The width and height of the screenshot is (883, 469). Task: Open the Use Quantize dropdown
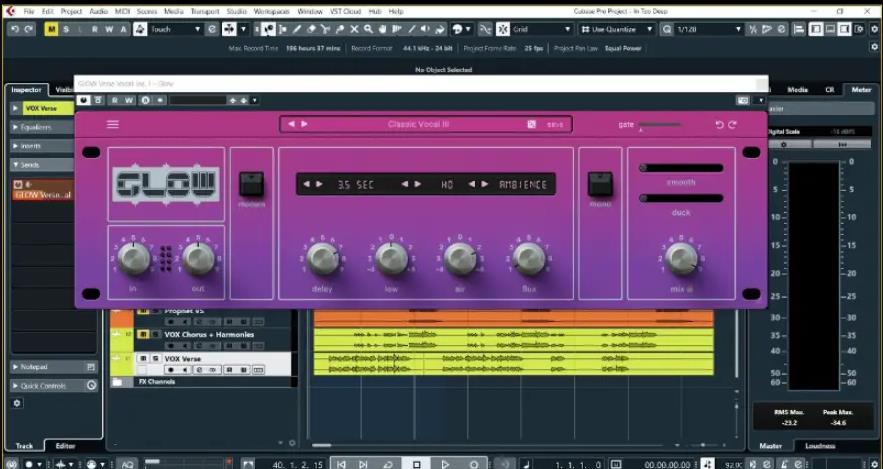pyautogui.click(x=618, y=29)
